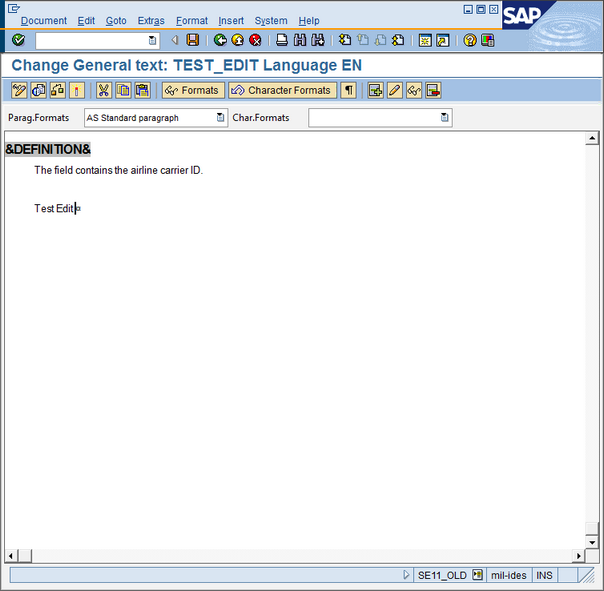Click the SE11_OLD status bar entry
604x591 pixels.
[442, 575]
